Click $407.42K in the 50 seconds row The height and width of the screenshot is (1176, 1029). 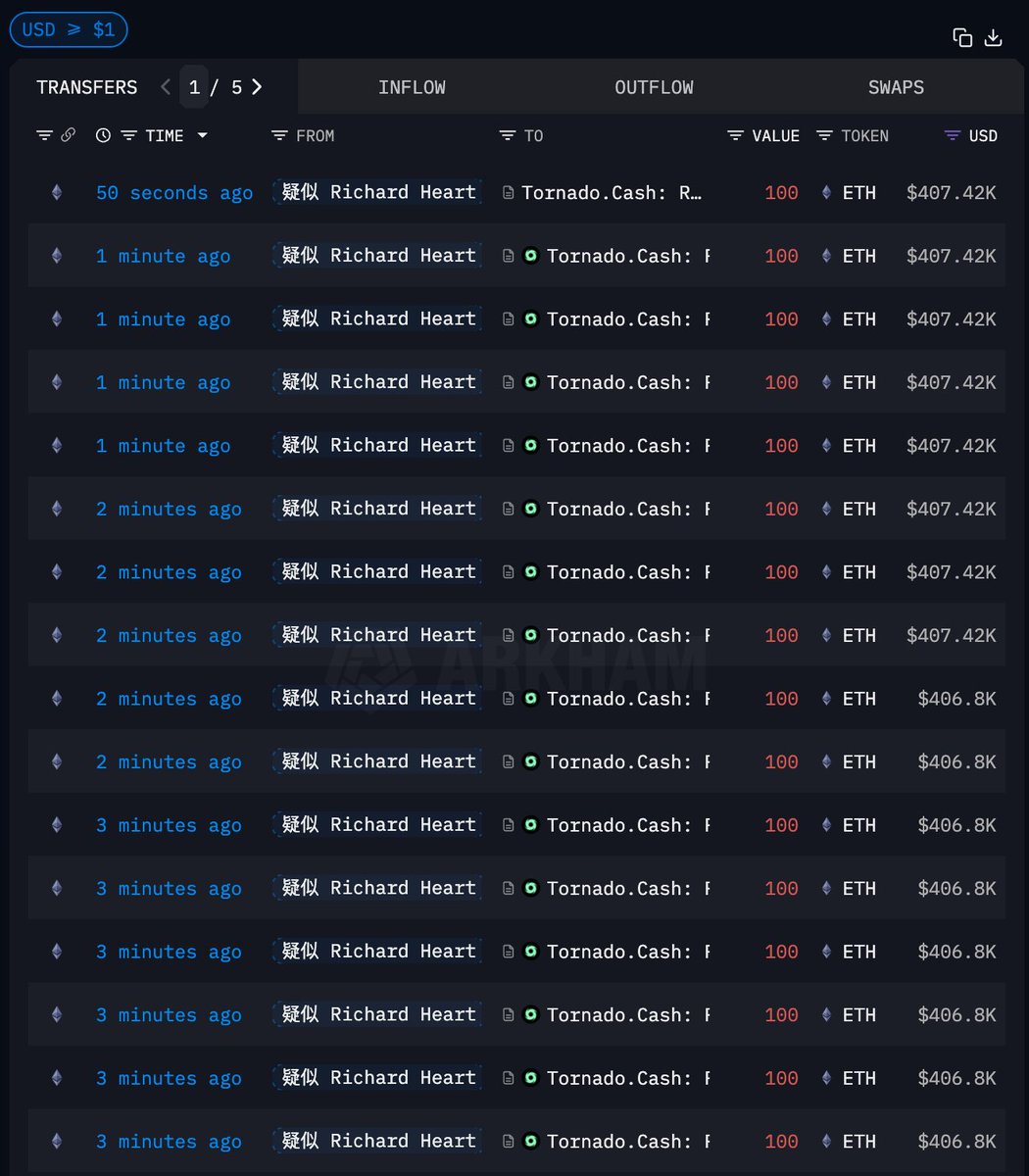click(x=951, y=193)
